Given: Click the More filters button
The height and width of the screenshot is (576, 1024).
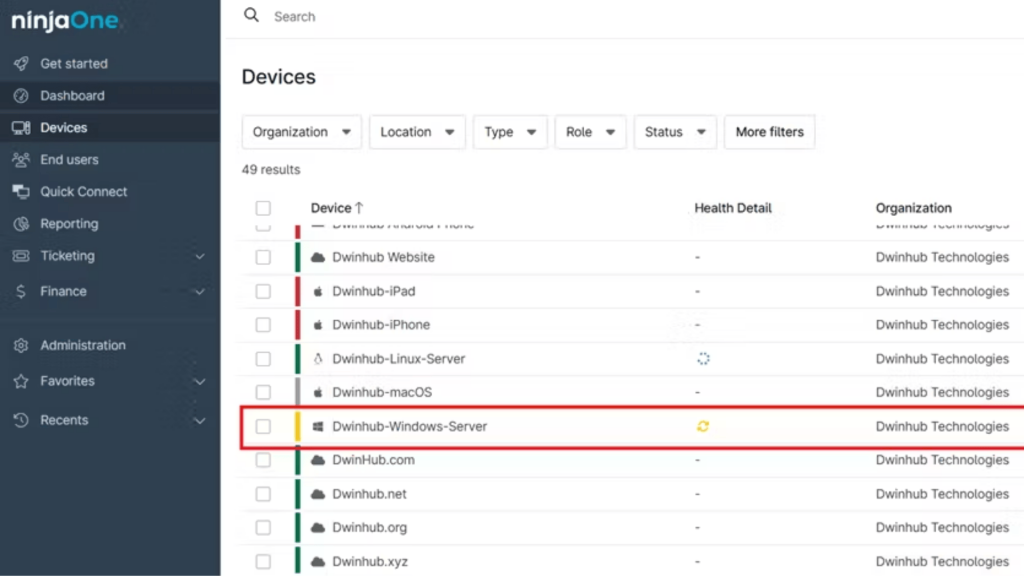Looking at the screenshot, I should 769,131.
